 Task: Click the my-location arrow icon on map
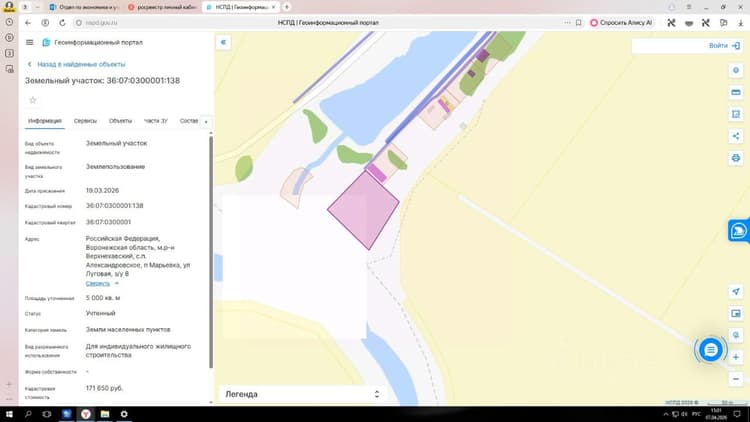(x=736, y=291)
